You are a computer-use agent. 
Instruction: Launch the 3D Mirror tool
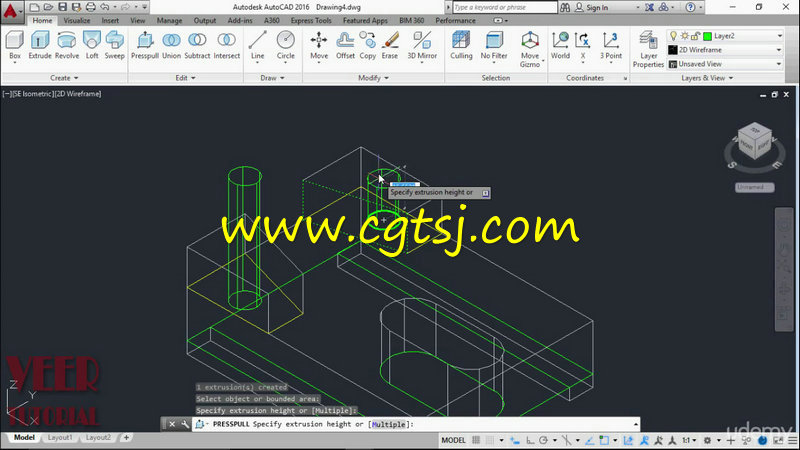422,45
